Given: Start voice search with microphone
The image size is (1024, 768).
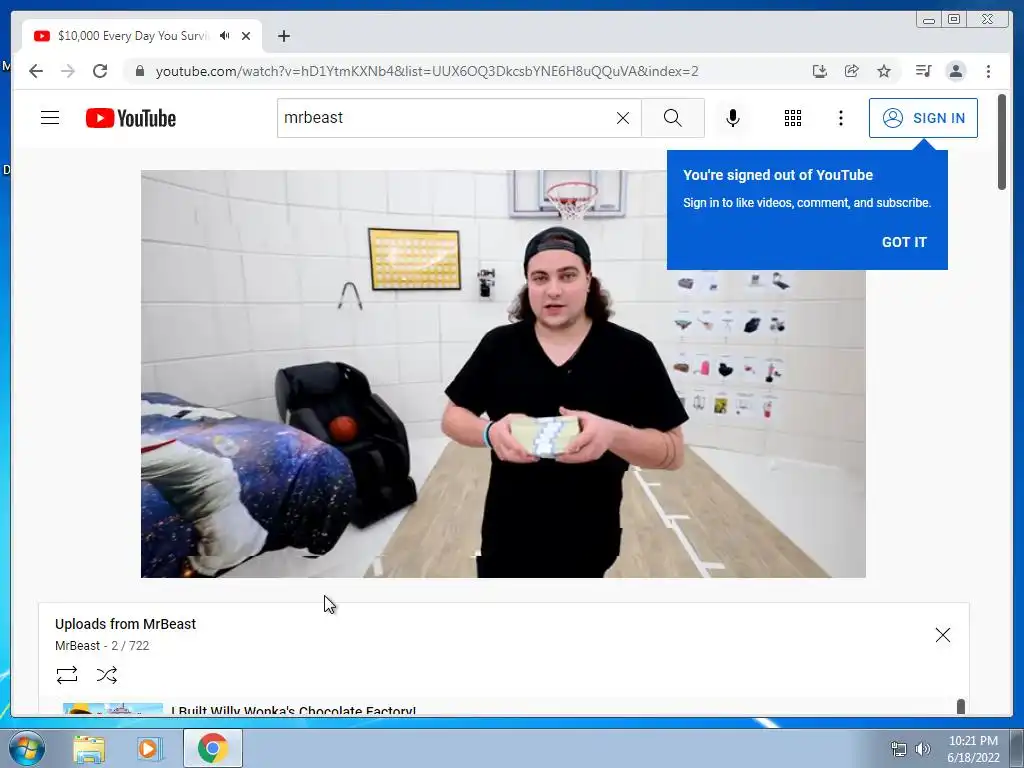Looking at the screenshot, I should pyautogui.click(x=733, y=118).
